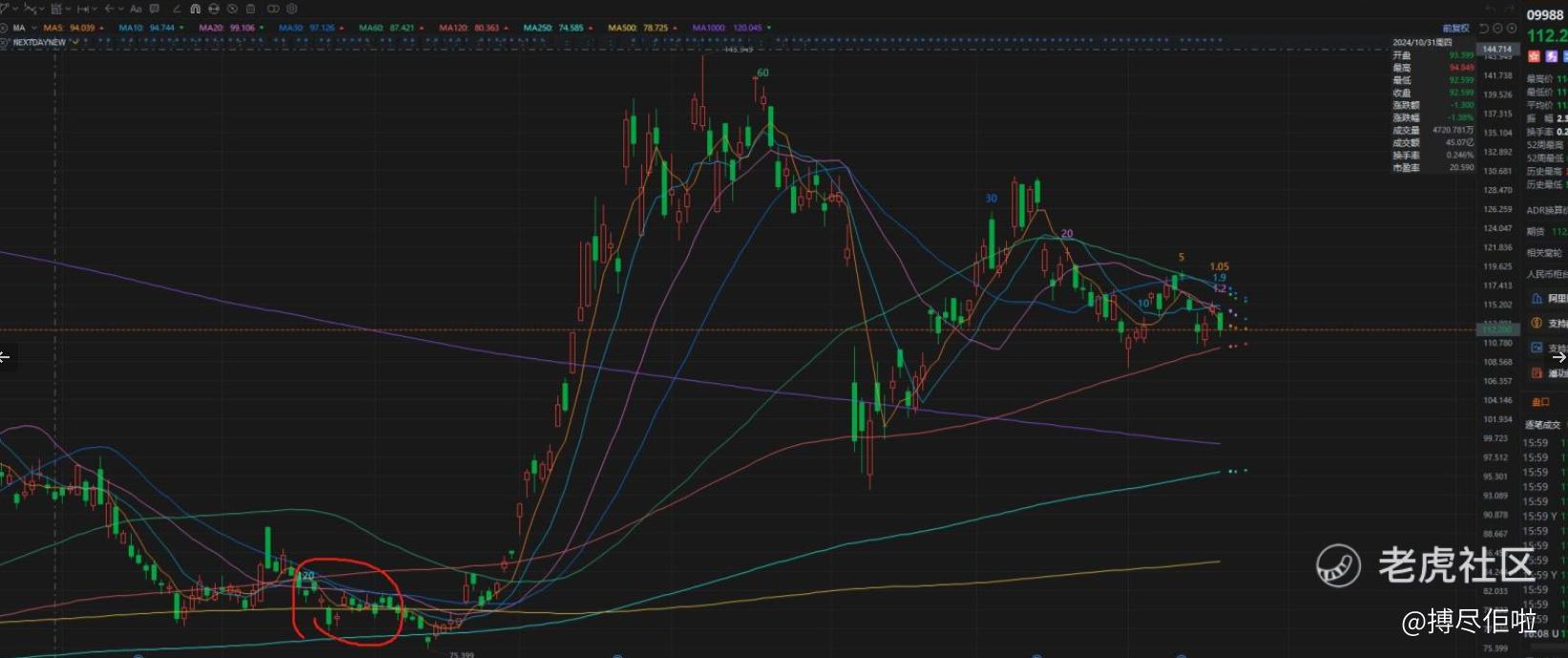Click the right navigation arrow on chart

pos(1558,357)
